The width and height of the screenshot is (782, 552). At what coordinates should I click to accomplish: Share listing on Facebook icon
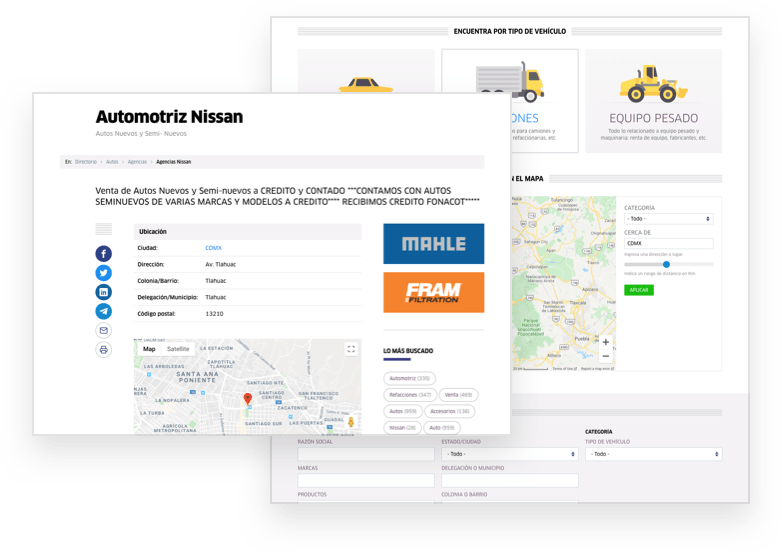pos(103,254)
